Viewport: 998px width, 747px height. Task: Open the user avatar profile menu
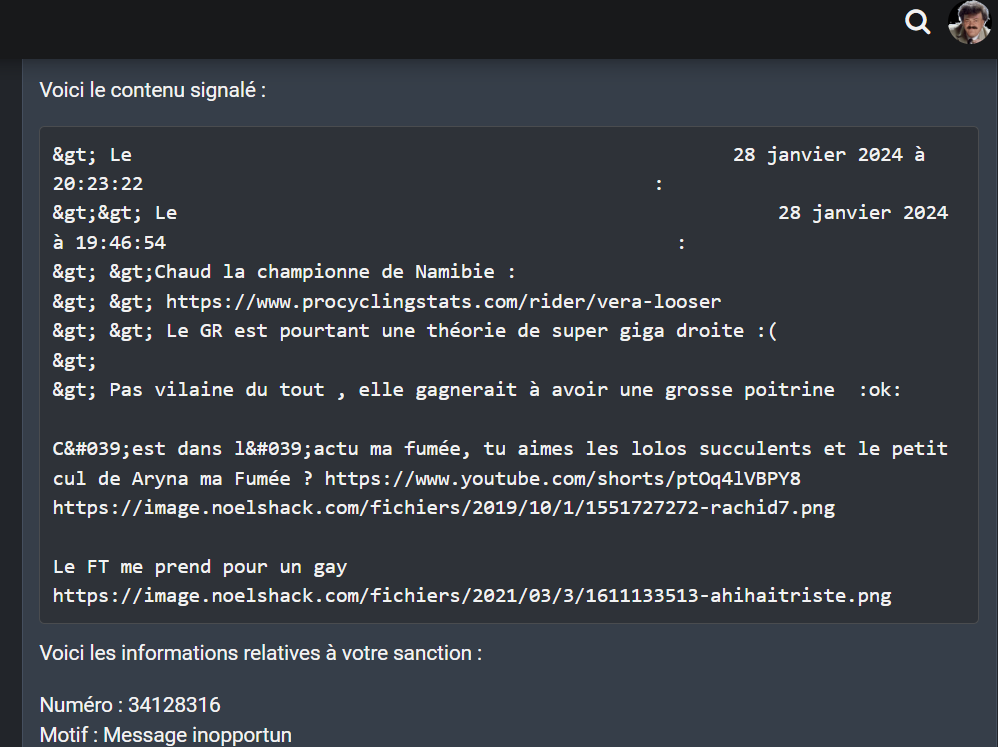point(968,22)
